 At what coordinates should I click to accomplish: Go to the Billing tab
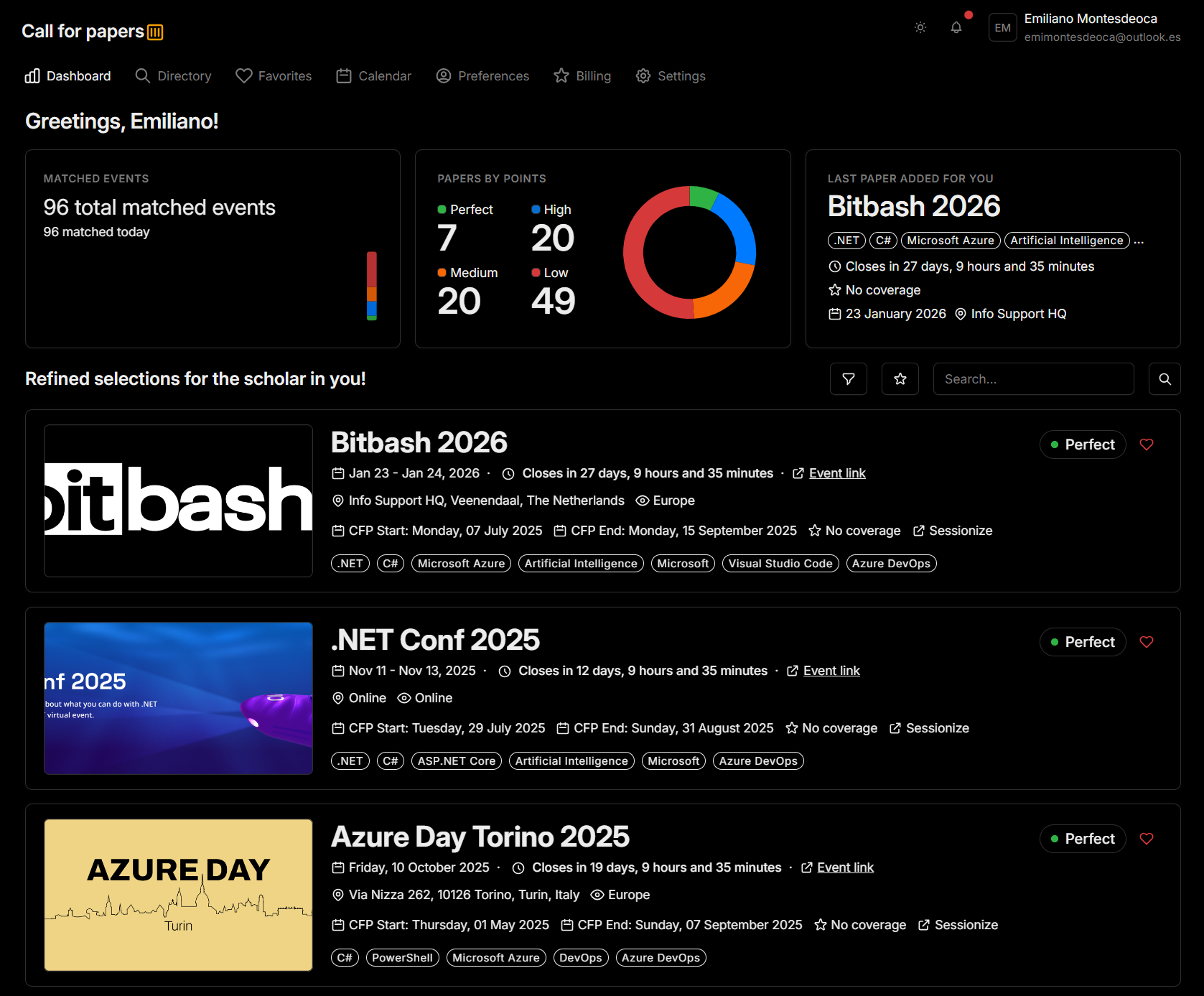click(582, 76)
